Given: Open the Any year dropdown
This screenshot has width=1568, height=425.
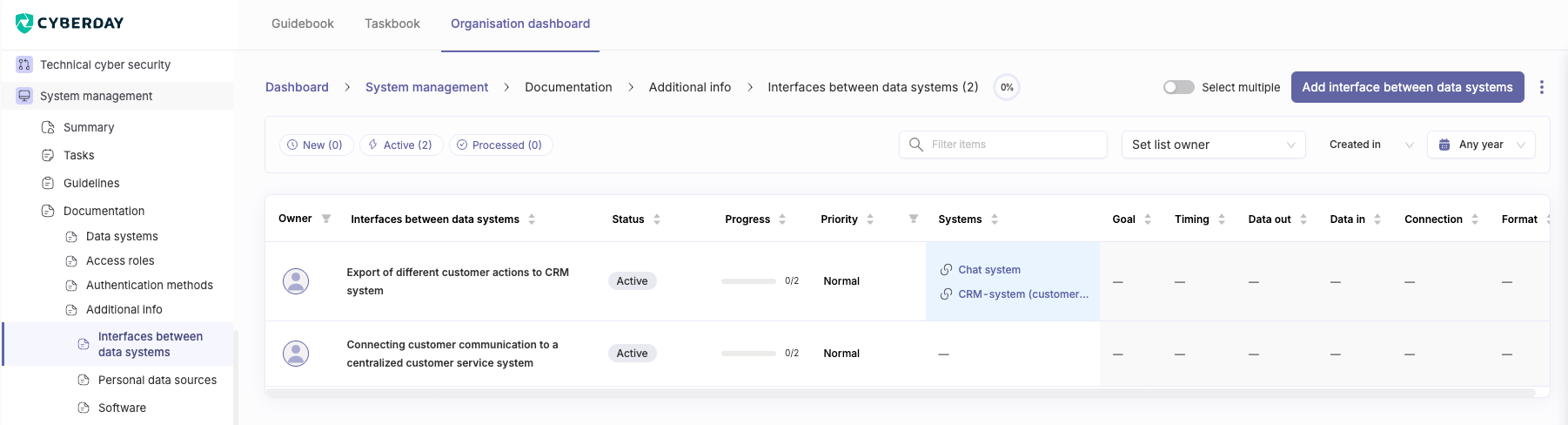Looking at the screenshot, I should 1481,145.
